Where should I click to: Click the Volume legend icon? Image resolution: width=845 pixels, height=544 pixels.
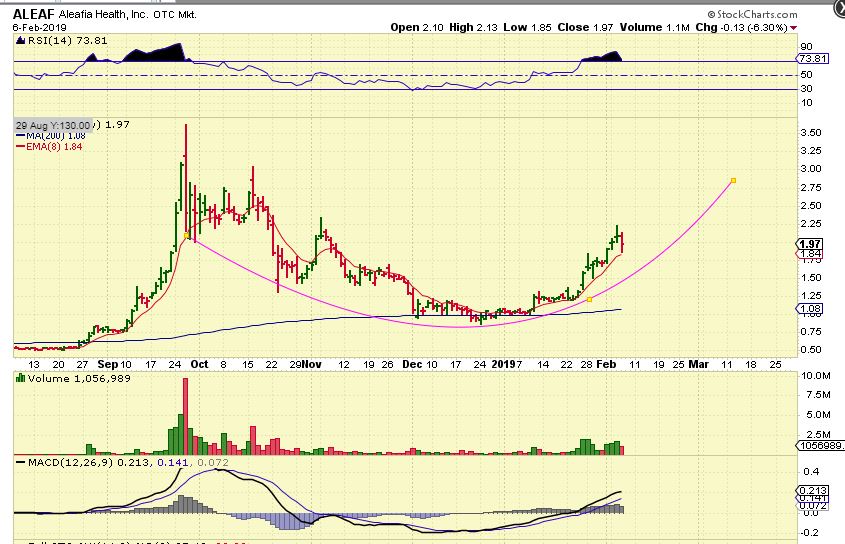coord(19,379)
